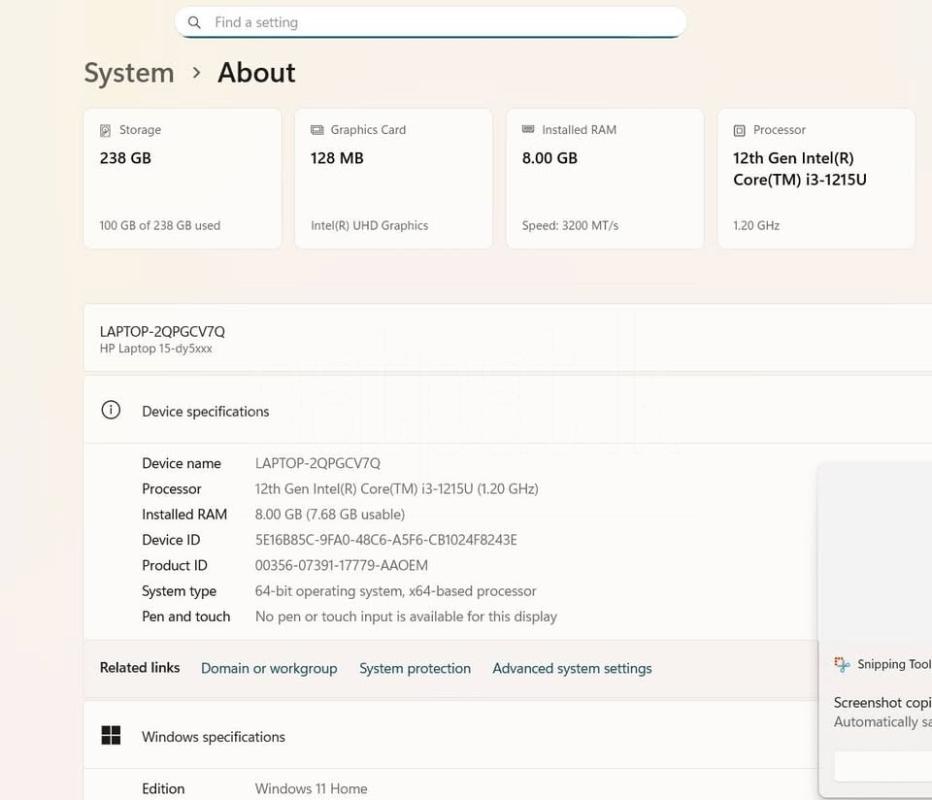Click the Graphics Card icon
Viewport: 932px width, 800px height.
click(x=317, y=130)
